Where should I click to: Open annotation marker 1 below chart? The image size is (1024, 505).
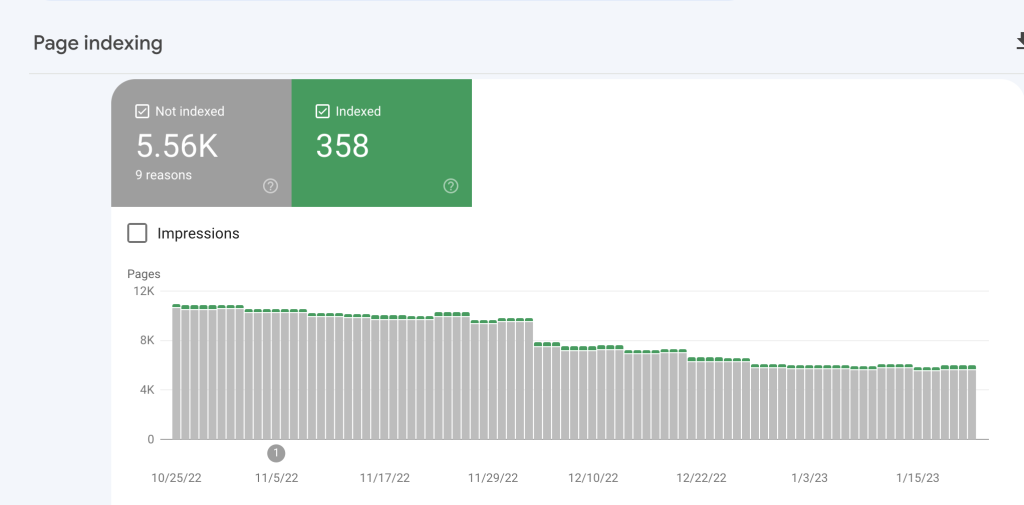276,452
